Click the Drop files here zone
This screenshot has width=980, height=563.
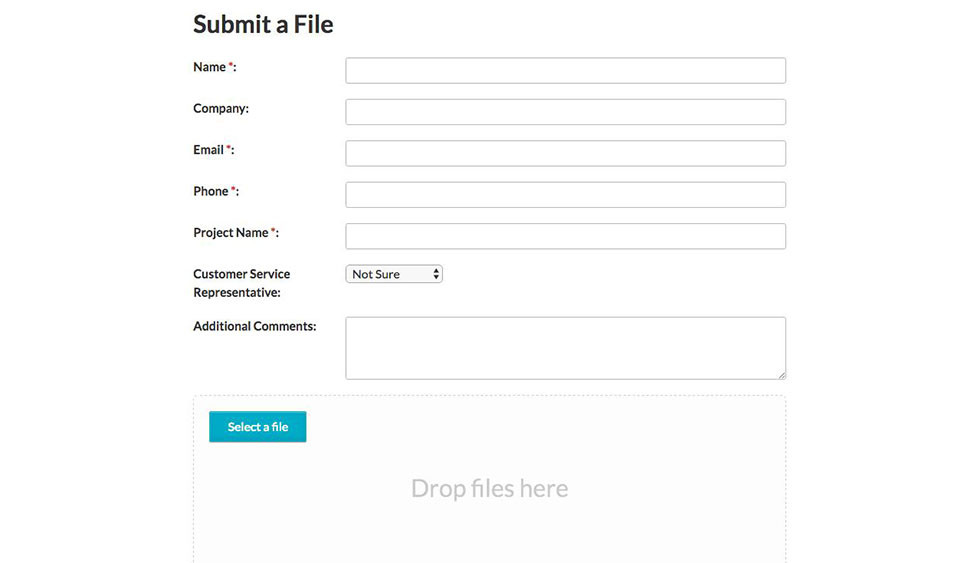coord(489,488)
